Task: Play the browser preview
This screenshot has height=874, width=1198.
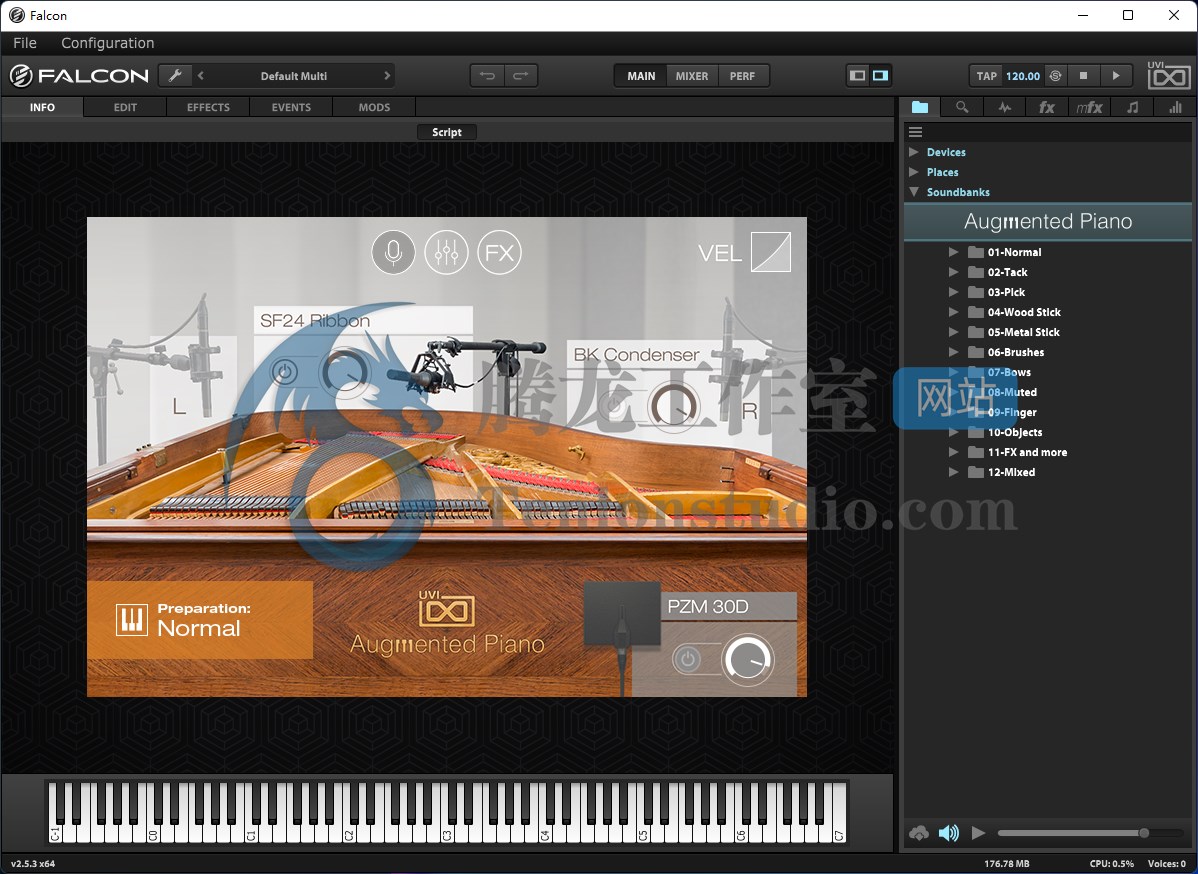Action: click(x=978, y=833)
